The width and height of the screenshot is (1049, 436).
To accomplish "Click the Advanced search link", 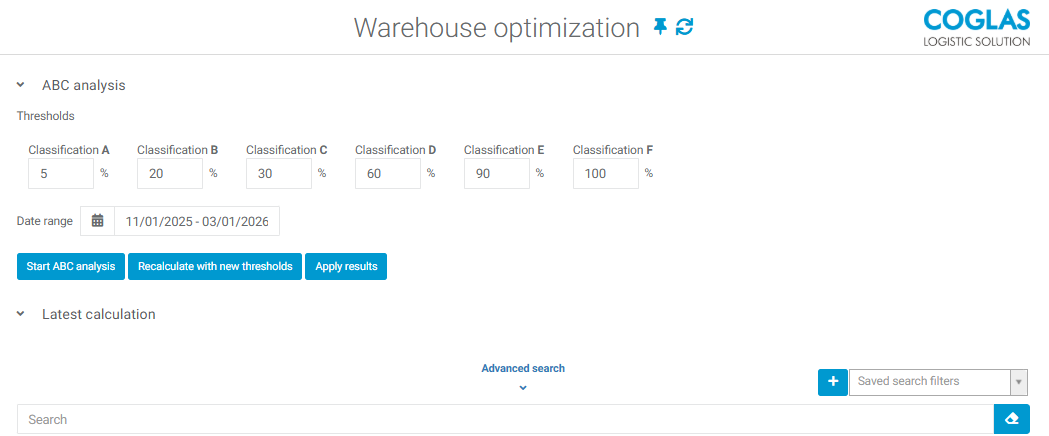I will pos(523,368).
